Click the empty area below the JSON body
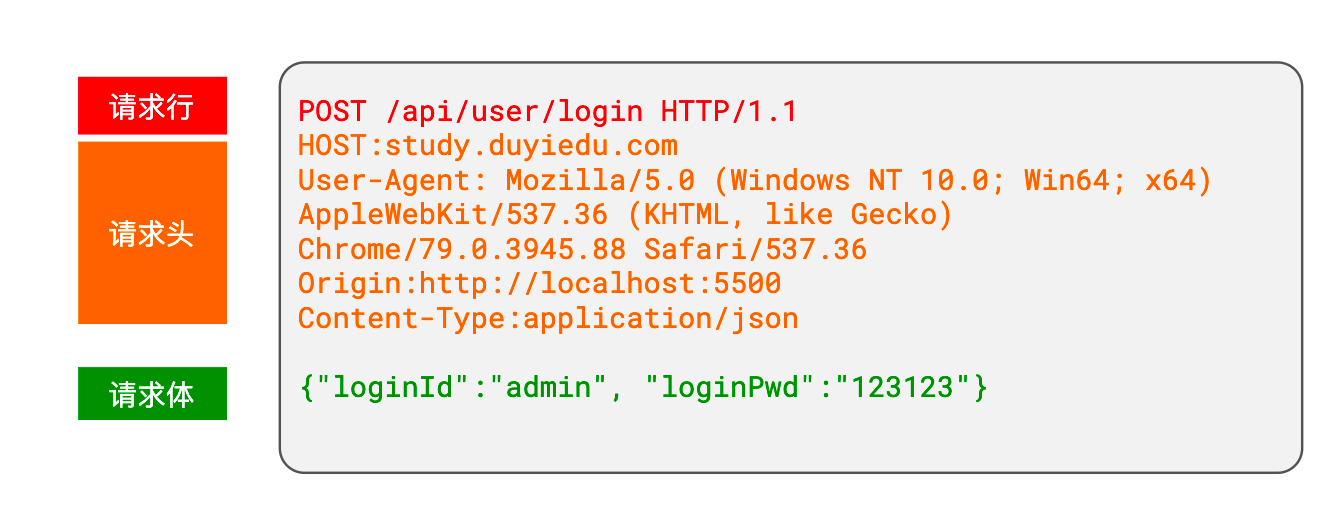 790,438
